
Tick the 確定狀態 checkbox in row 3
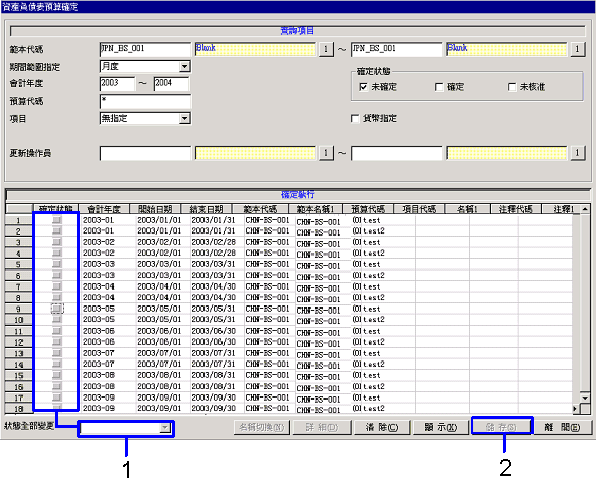pyautogui.click(x=57, y=242)
